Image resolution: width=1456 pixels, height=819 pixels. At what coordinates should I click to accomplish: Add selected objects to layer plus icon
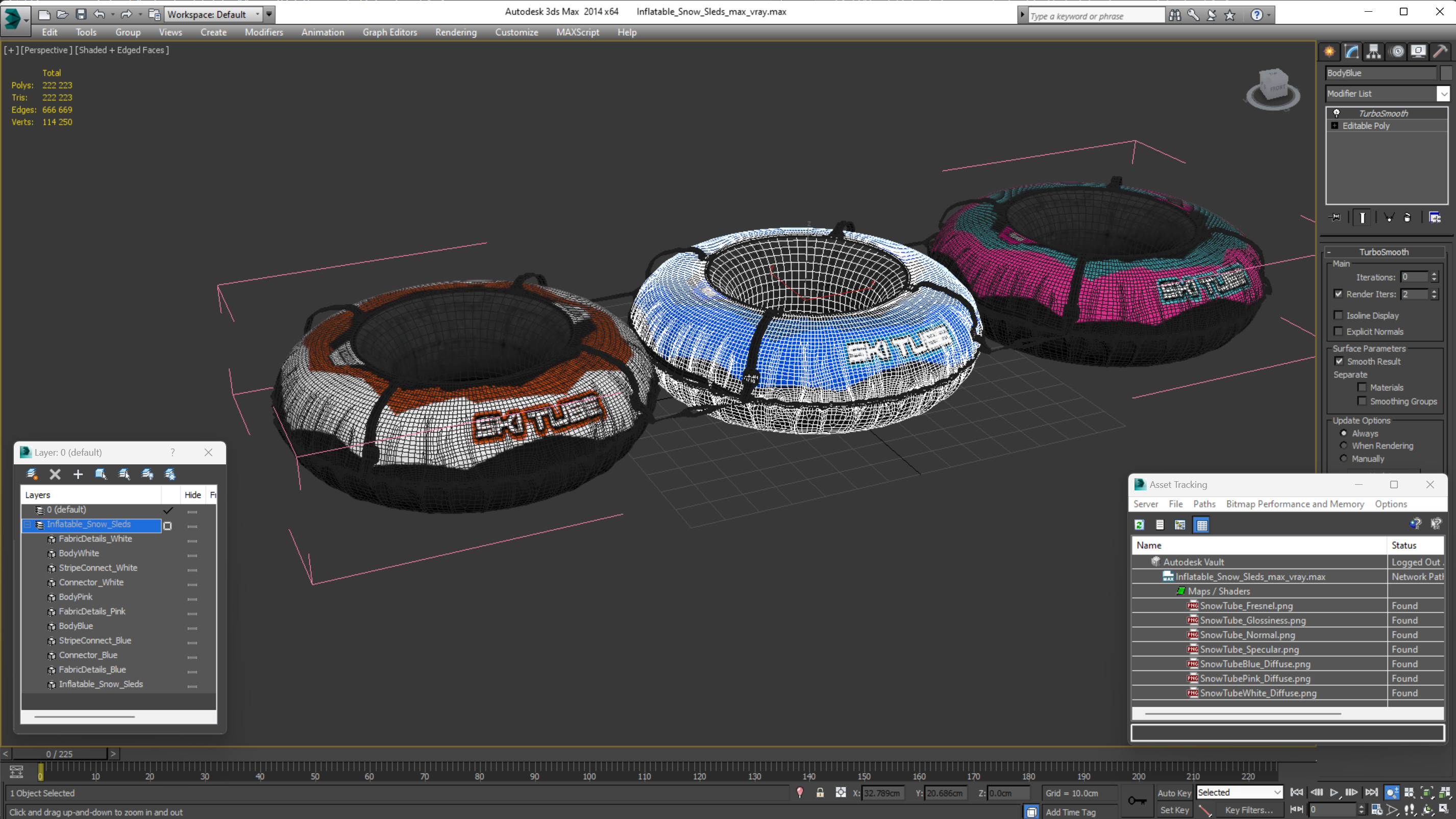coord(78,474)
